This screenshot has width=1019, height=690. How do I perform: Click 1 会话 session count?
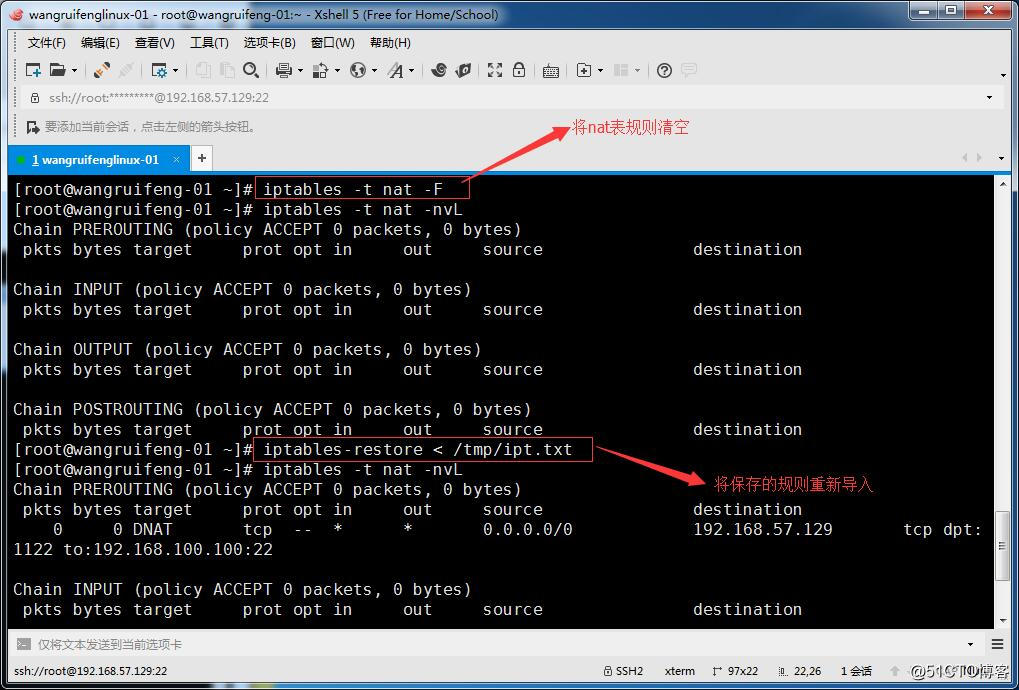click(856, 671)
